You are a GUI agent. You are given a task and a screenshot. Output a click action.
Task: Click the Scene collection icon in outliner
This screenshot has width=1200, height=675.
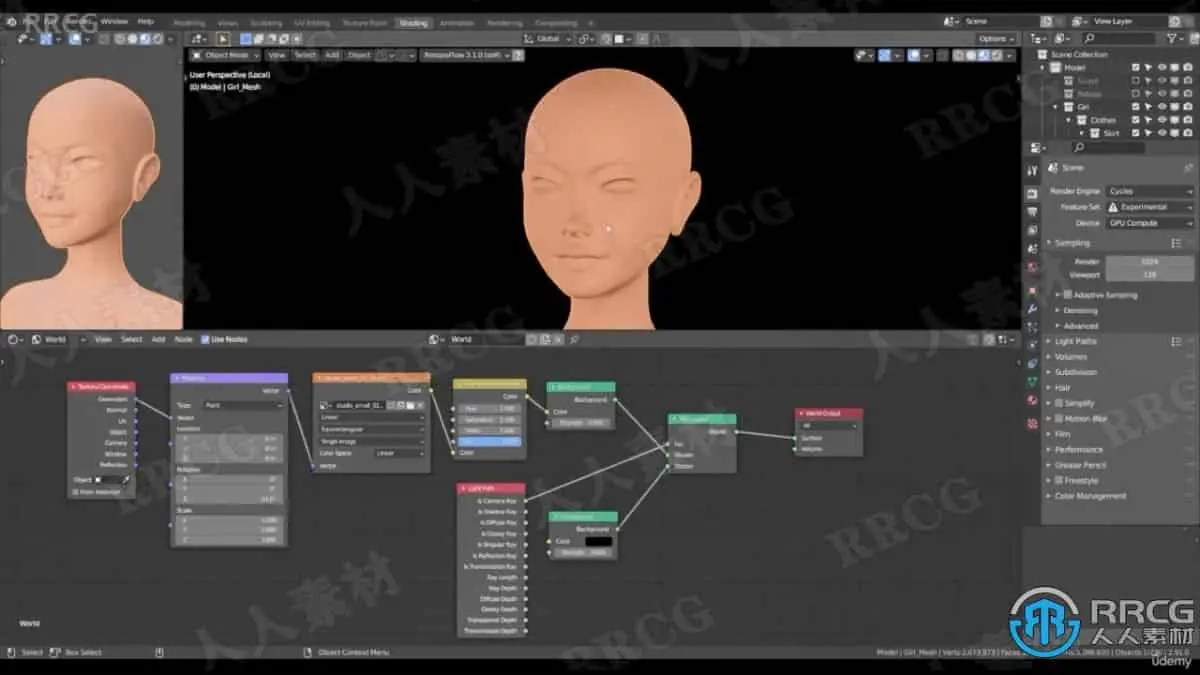[1043, 54]
